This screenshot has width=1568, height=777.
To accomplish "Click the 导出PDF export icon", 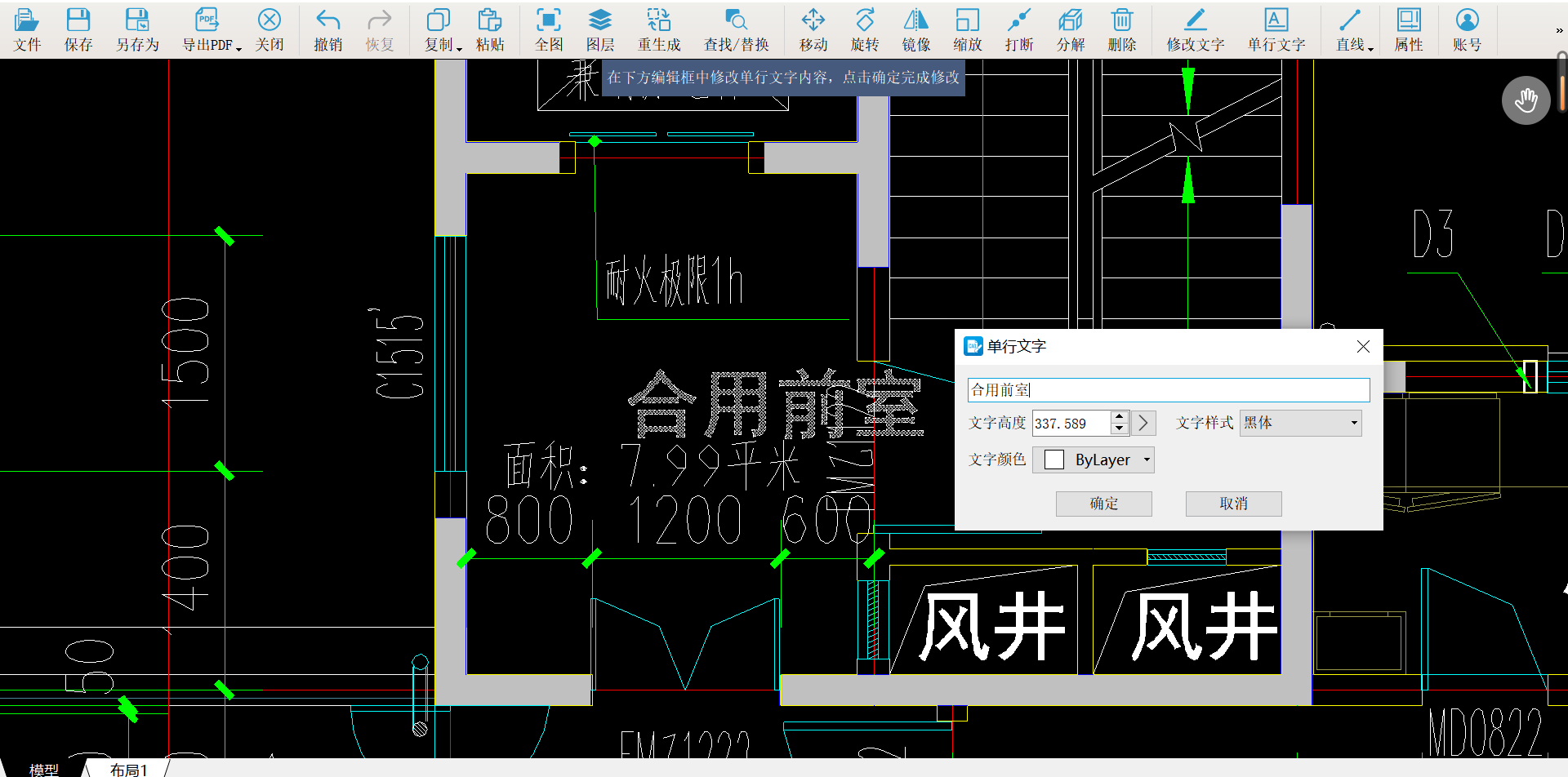I will click(207, 30).
